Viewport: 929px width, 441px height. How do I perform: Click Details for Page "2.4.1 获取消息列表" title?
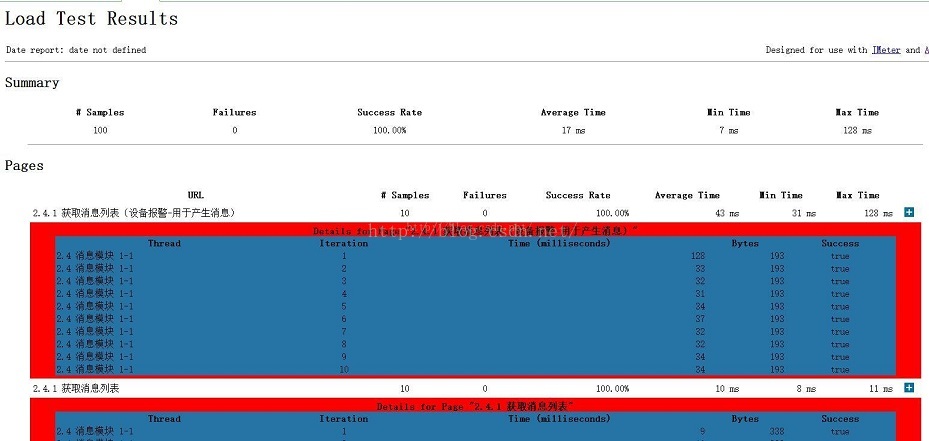(477, 407)
